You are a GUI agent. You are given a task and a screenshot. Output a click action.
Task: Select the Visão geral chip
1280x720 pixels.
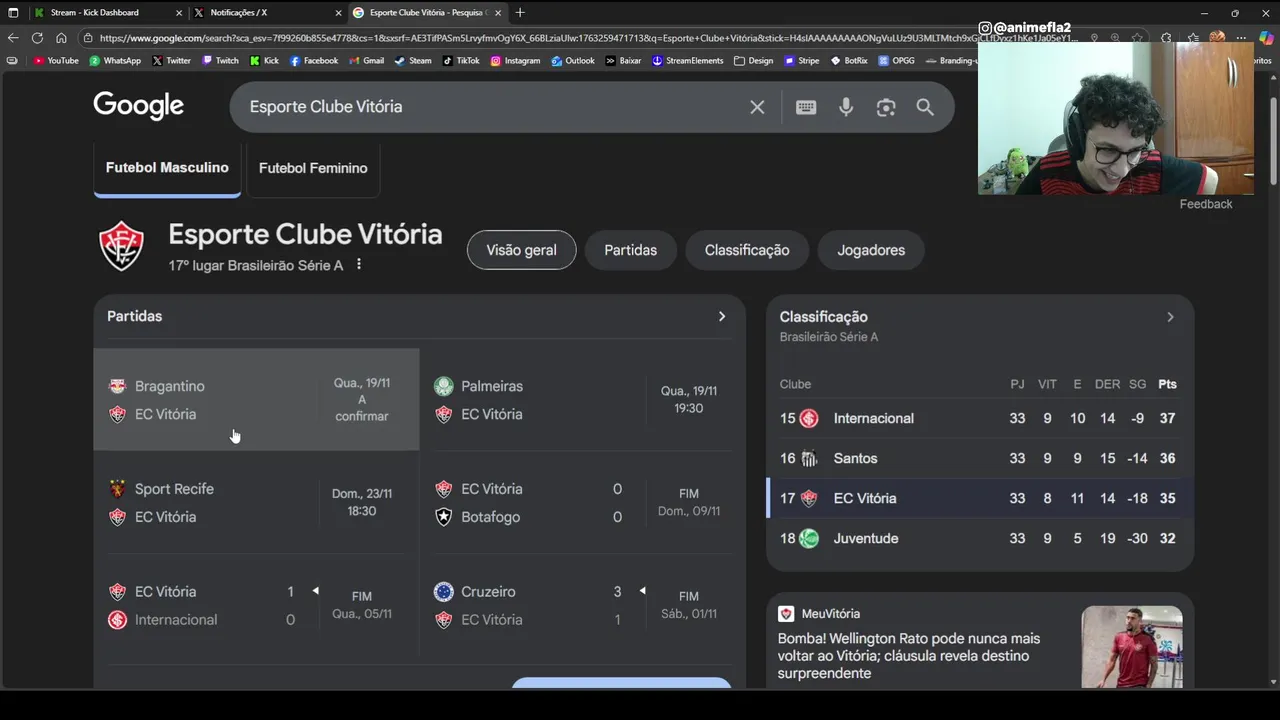pos(521,250)
